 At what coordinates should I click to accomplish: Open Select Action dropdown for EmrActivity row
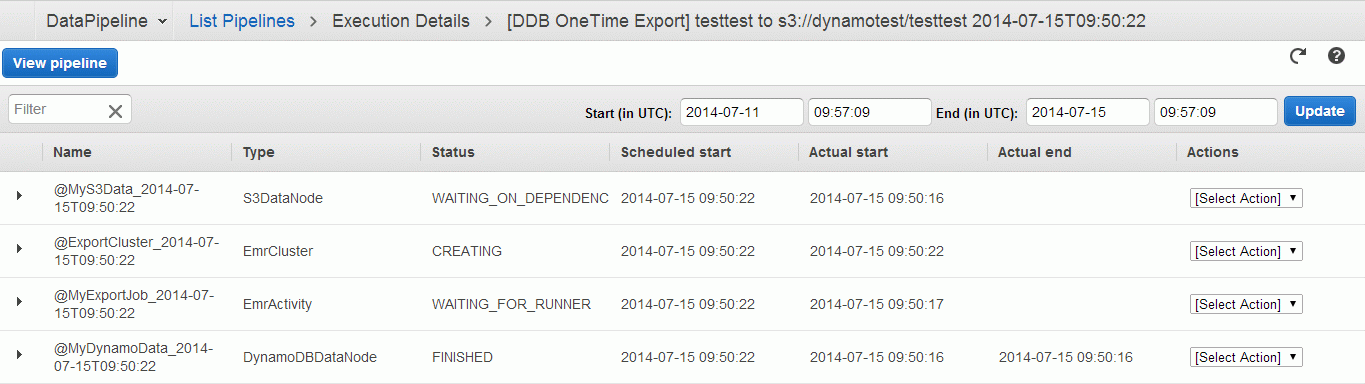point(1246,304)
